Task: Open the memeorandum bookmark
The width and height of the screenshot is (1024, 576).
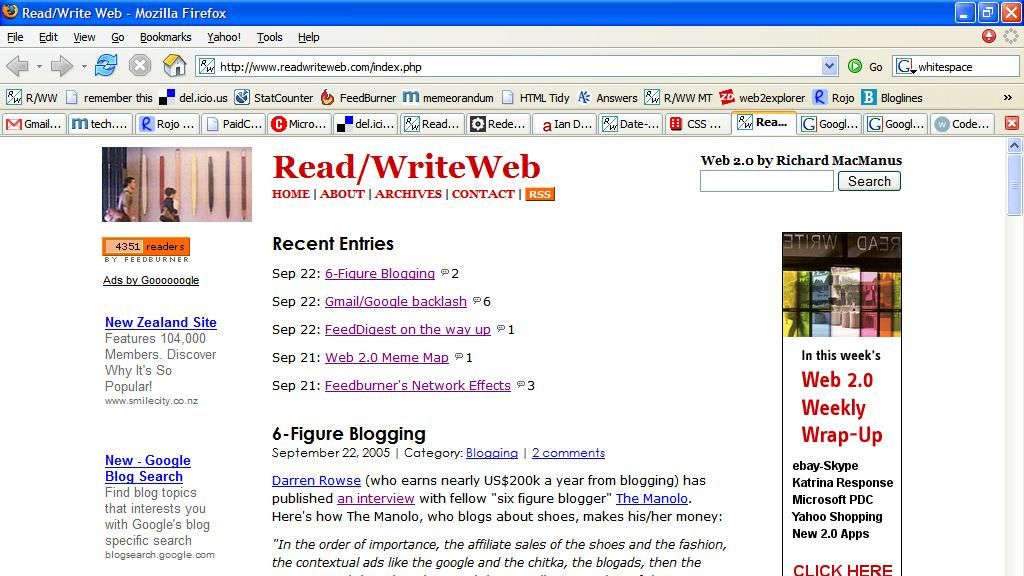Action: pyautogui.click(x=448, y=98)
